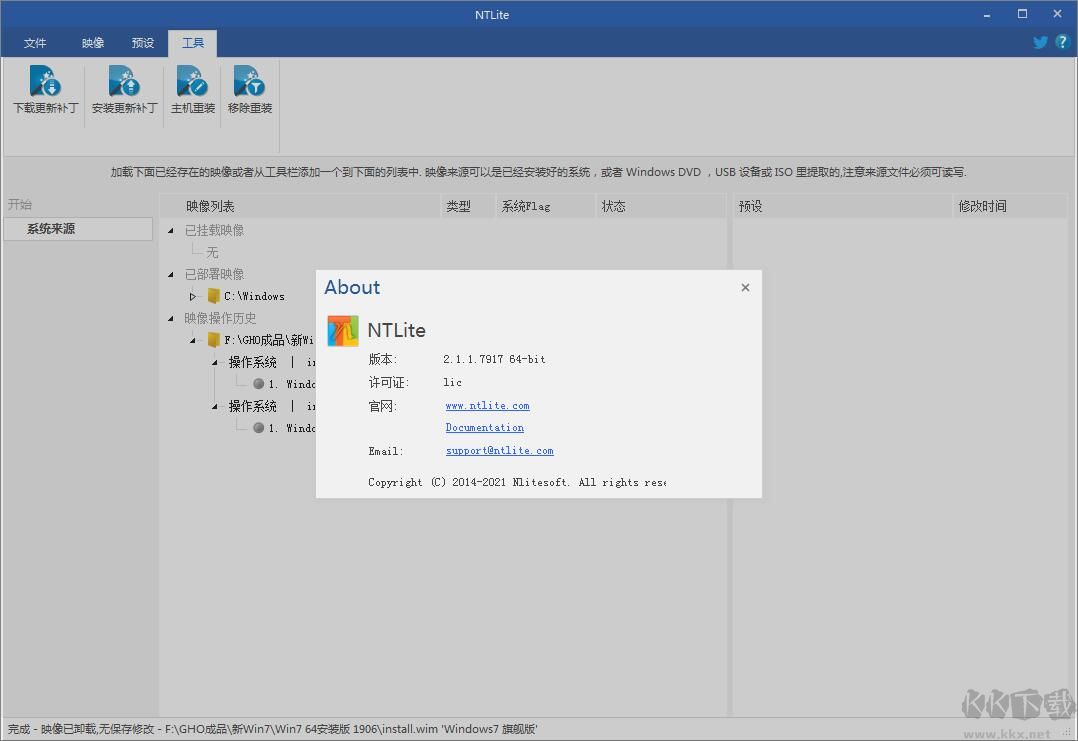Click the 'lic' license value
Image resolution: width=1078 pixels, height=741 pixels.
[x=452, y=382]
